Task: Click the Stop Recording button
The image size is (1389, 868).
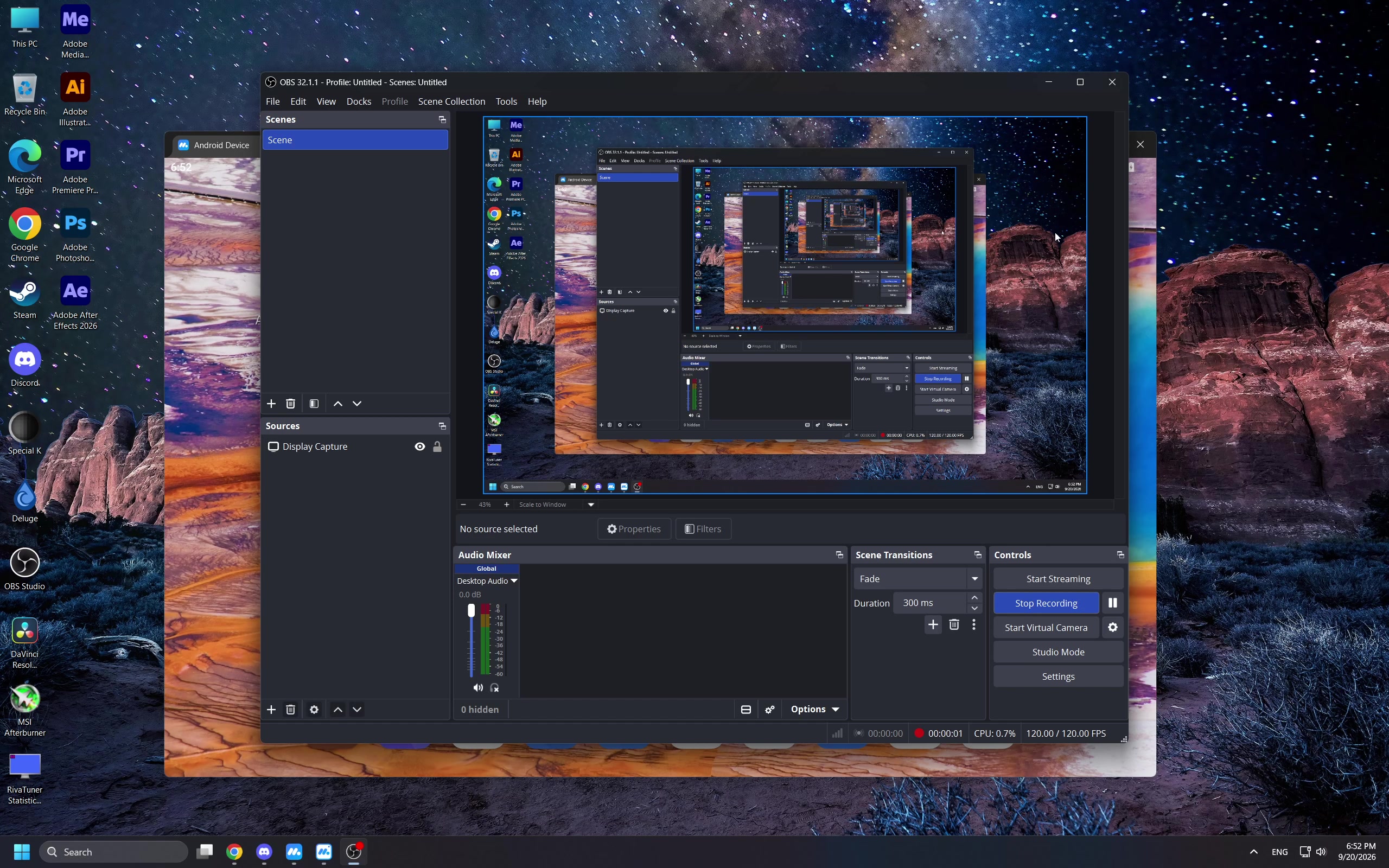Action: pos(1046,603)
